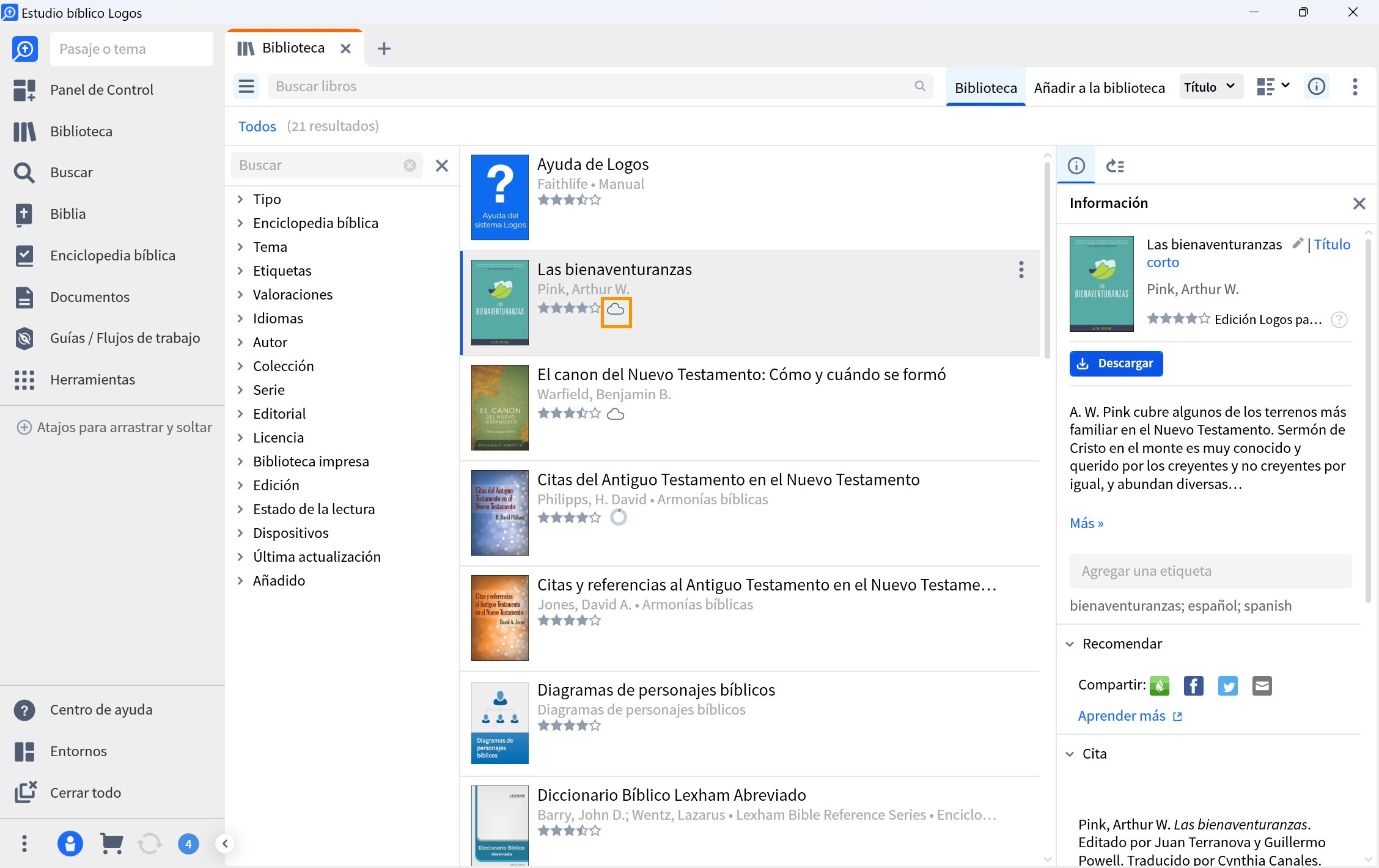
Task: Click Atajos para arrastrar y soltar
Action: [114, 427]
